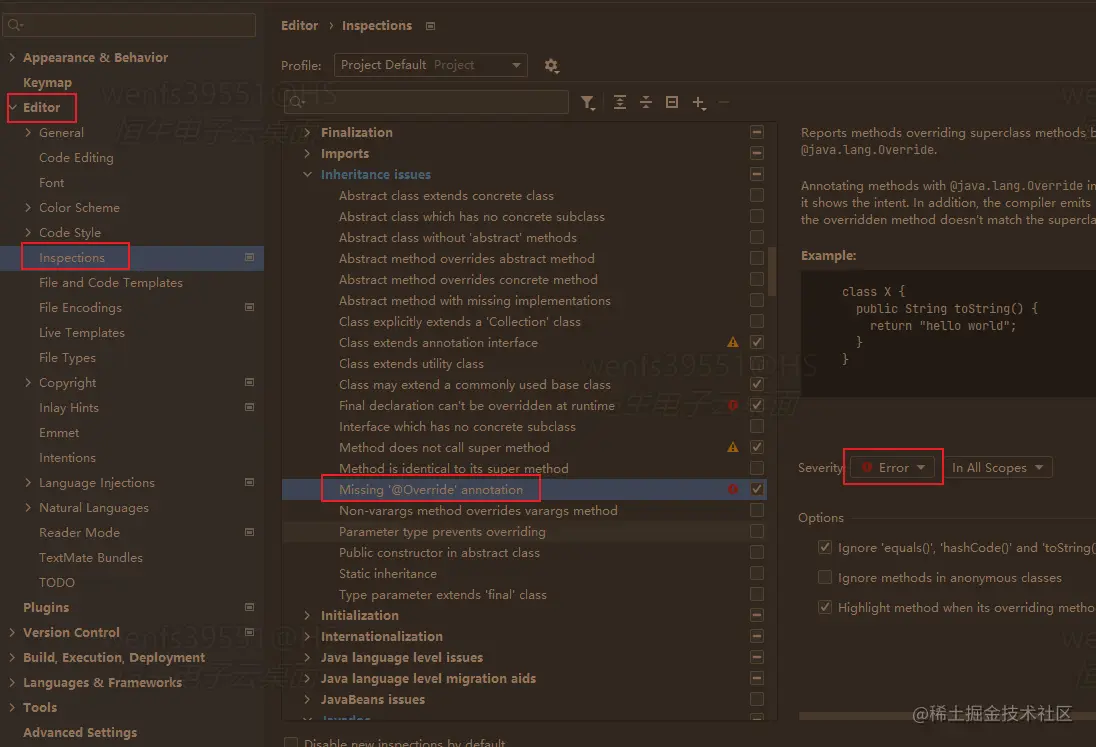The width and height of the screenshot is (1096, 747).
Task: Select Parameter type prevents overriding
Action: [442, 532]
